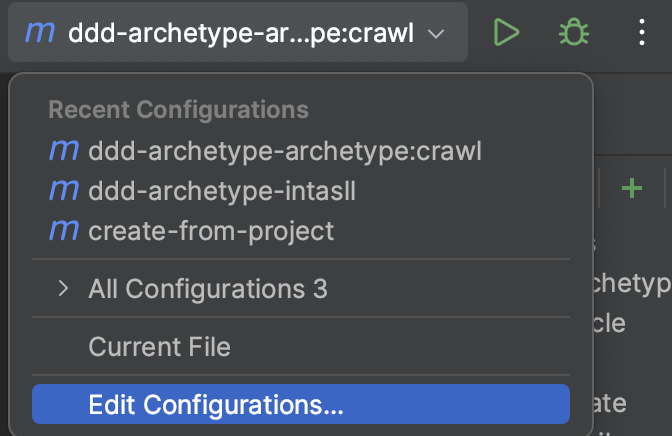Open the three-dot more actions menu

tap(643, 33)
